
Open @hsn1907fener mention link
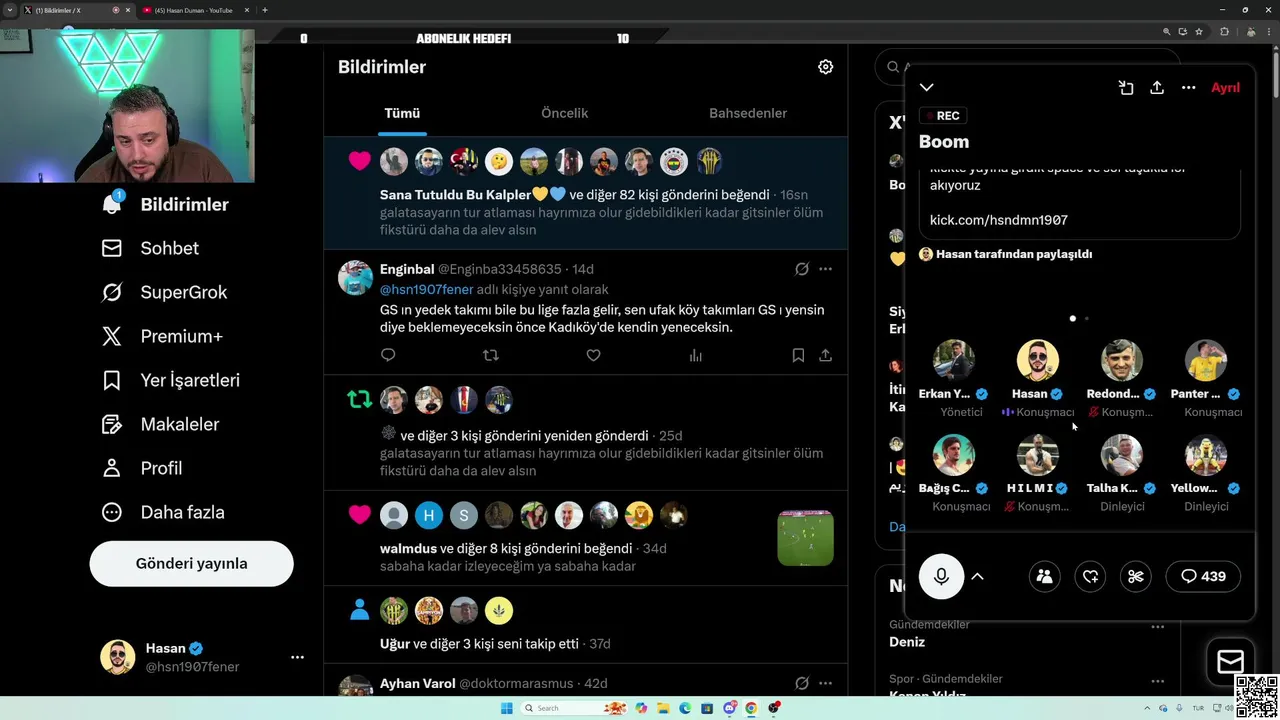426,289
